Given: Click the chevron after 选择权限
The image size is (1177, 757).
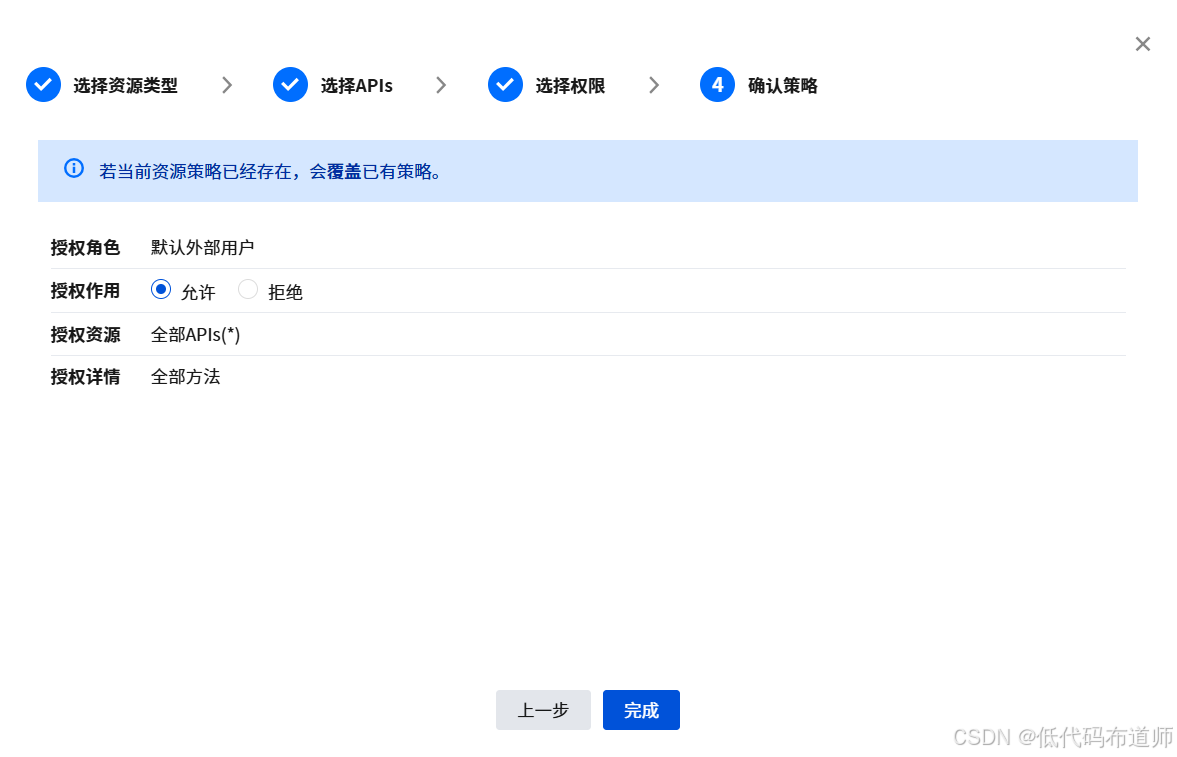Looking at the screenshot, I should tap(654, 85).
